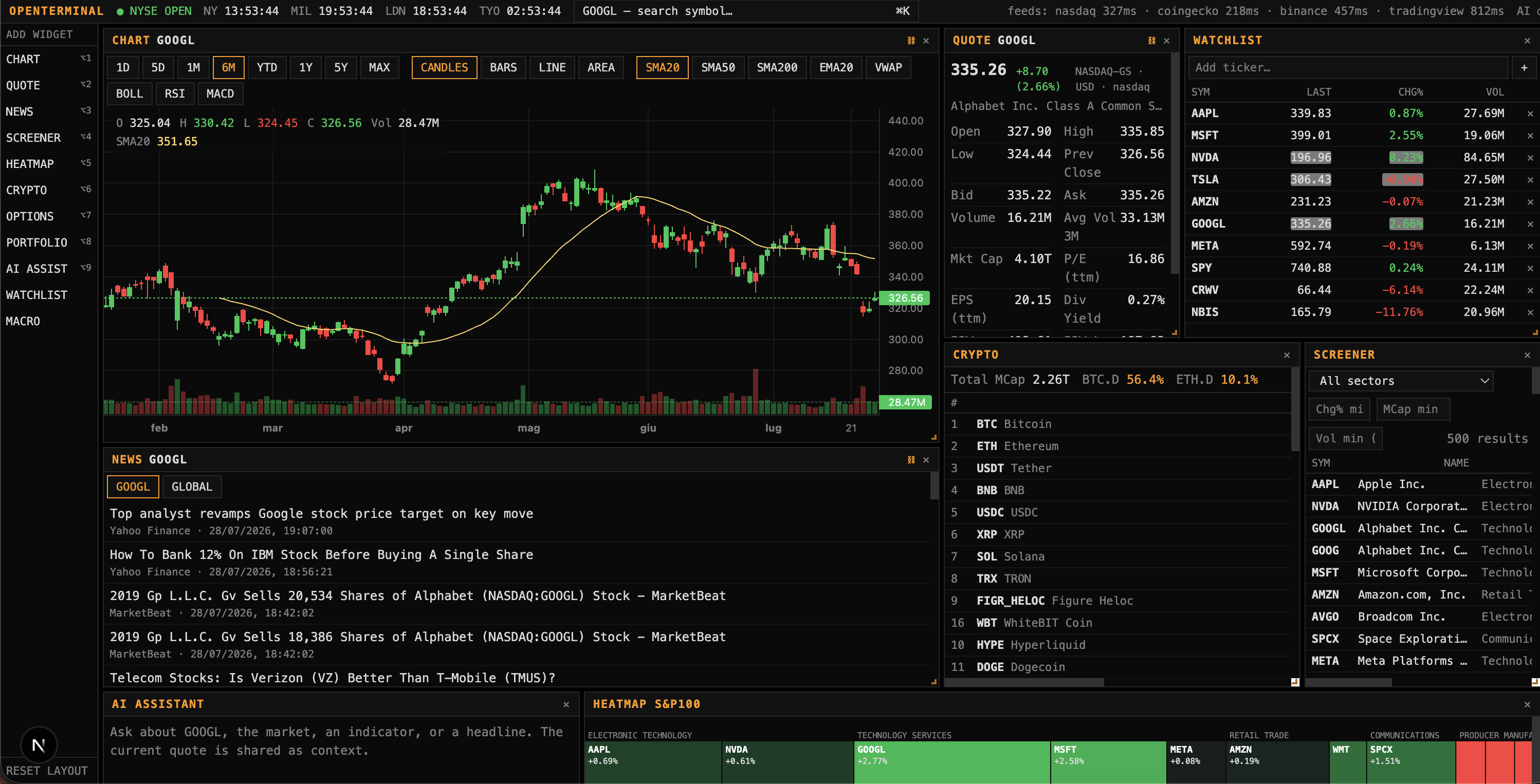
Task: Remove CRWV row from the watchlist
Action: coord(1530,290)
